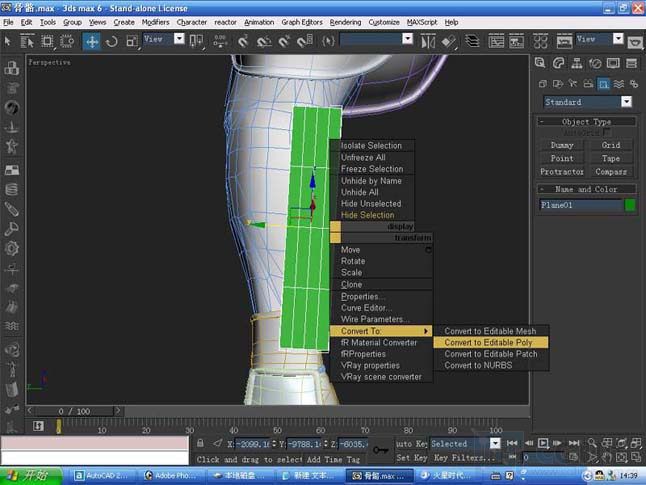Click the Zoom viewport navigation icon
Screen dimensions: 646x485
coord(592,443)
